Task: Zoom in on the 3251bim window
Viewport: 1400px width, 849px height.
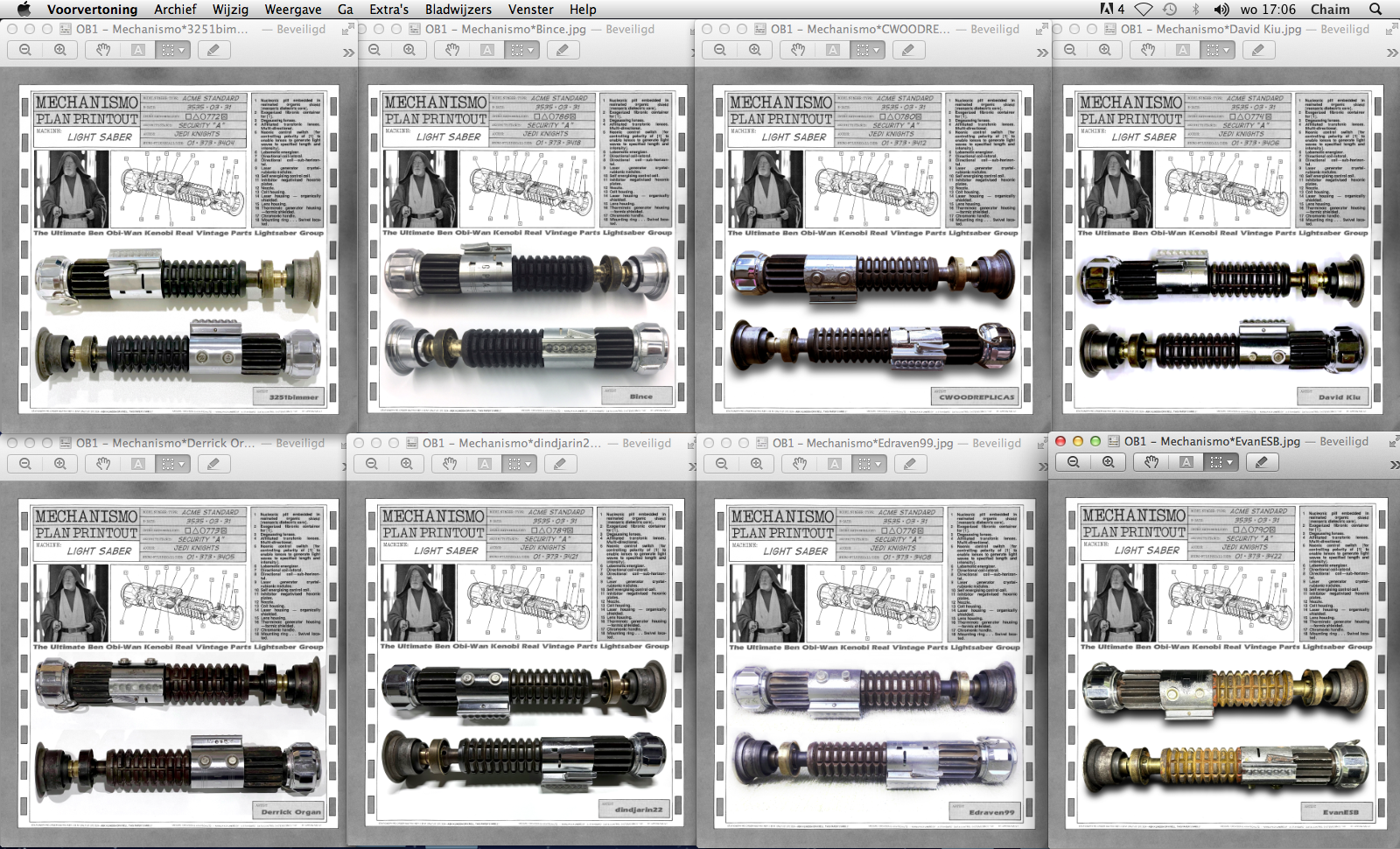Action: [x=59, y=50]
